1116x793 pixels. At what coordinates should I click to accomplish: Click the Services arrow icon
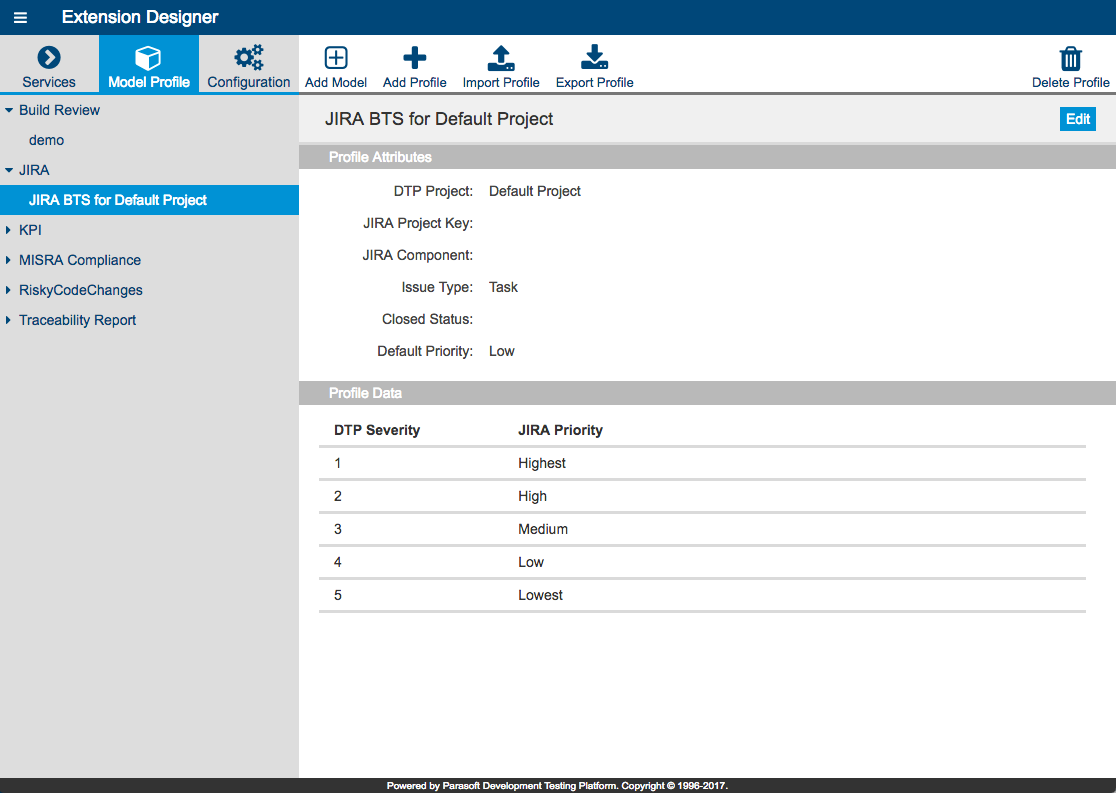[x=49, y=58]
